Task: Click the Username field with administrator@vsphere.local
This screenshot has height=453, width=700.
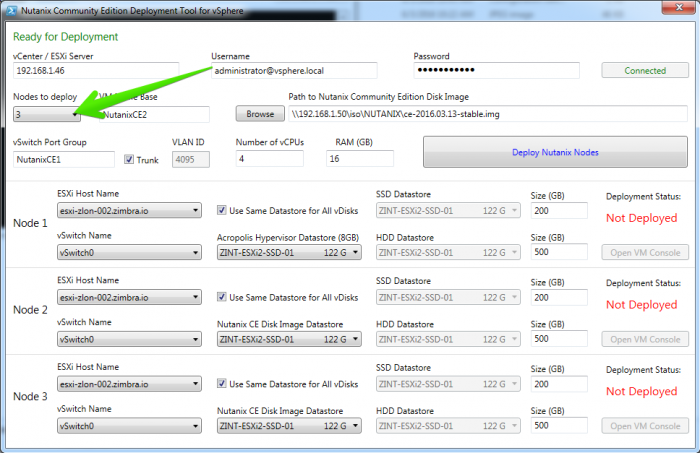Action: pyautogui.click(x=294, y=71)
